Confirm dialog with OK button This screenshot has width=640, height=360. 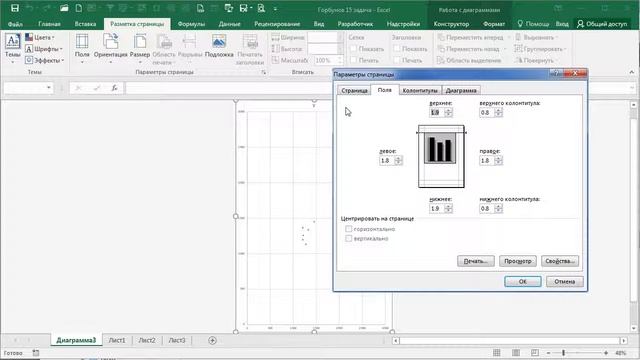522,282
